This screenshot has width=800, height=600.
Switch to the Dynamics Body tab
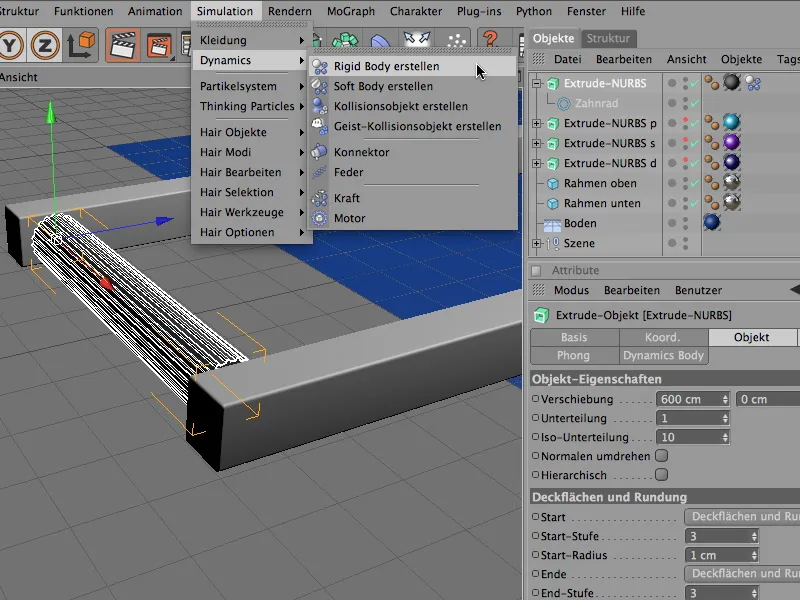(x=663, y=355)
